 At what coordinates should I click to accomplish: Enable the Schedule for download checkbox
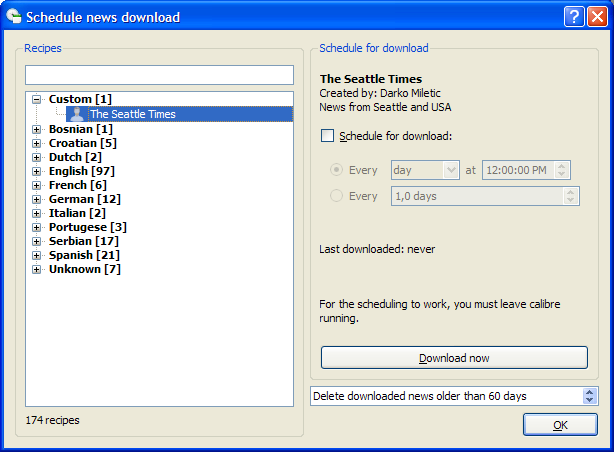[x=327, y=136]
